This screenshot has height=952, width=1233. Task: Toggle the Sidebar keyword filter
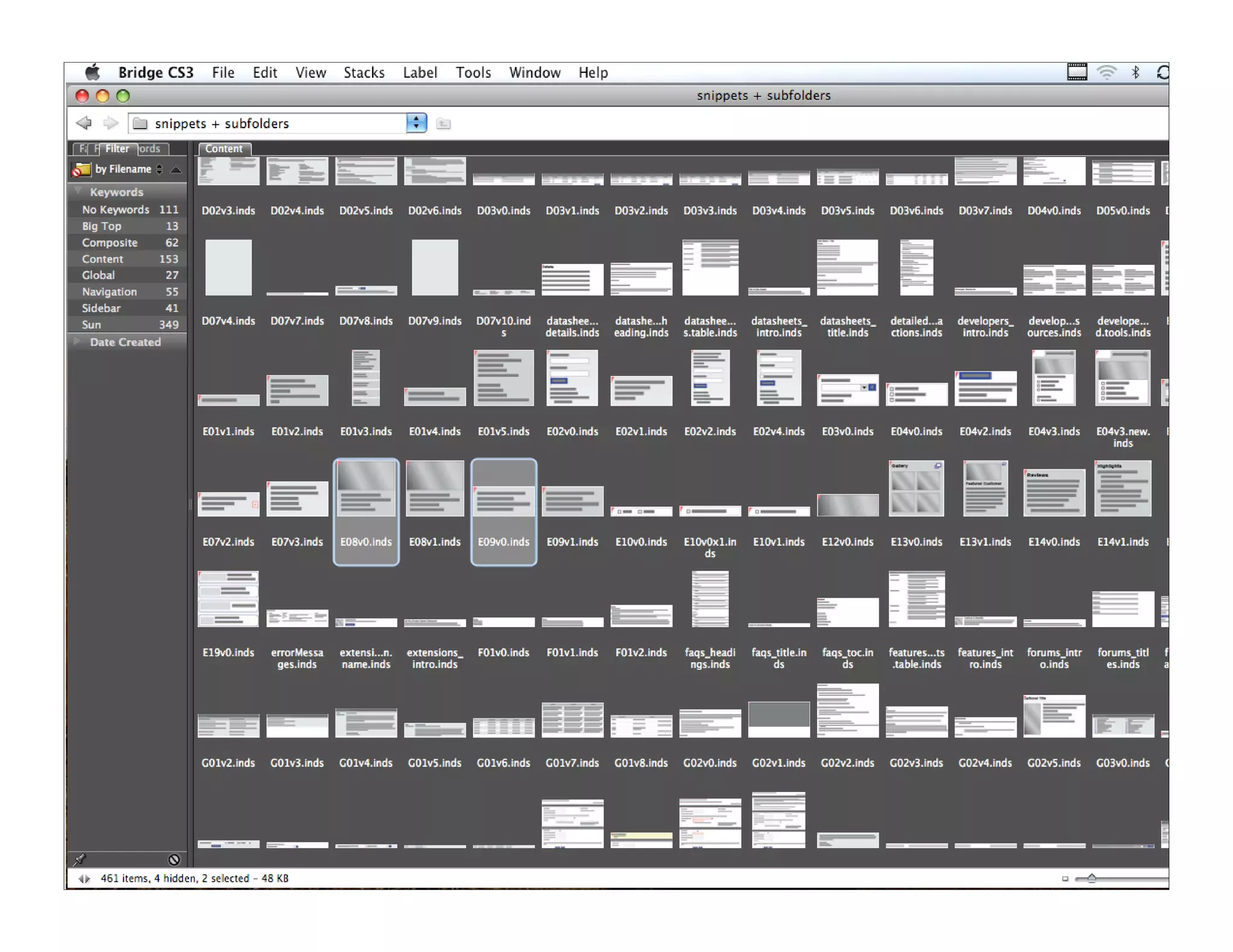click(x=101, y=308)
